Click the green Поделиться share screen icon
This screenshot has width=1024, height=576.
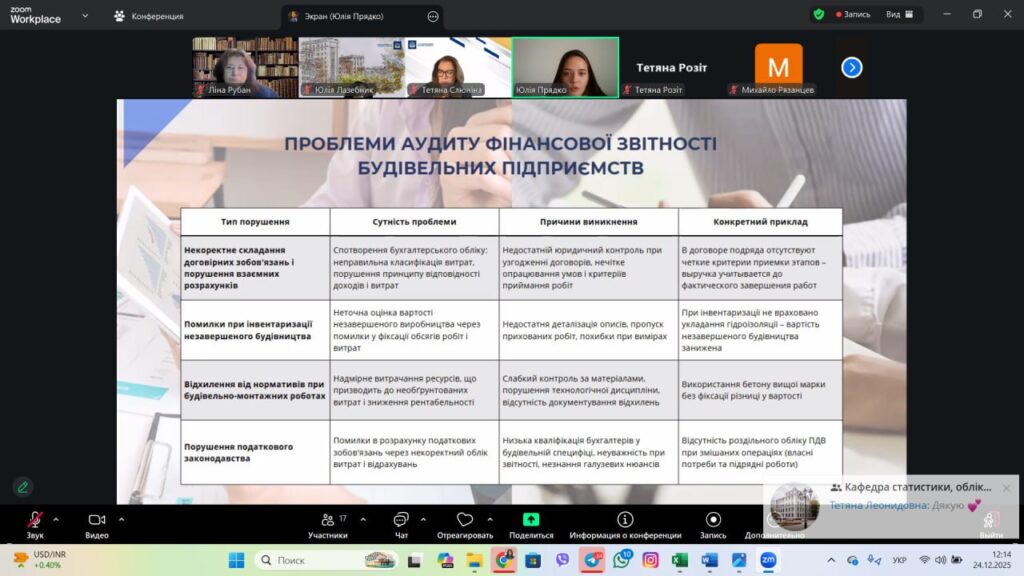[x=531, y=520]
